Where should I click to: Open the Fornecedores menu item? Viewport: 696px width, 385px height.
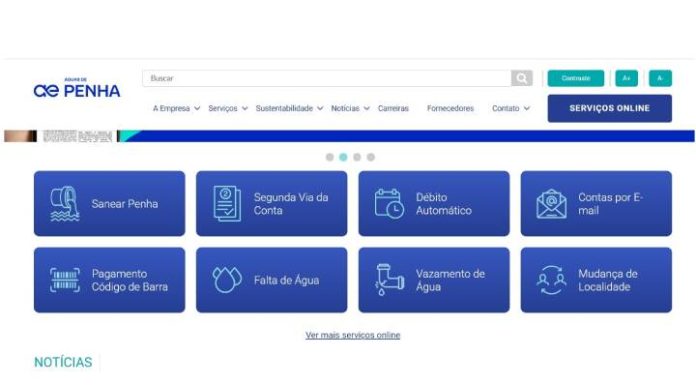[450, 108]
